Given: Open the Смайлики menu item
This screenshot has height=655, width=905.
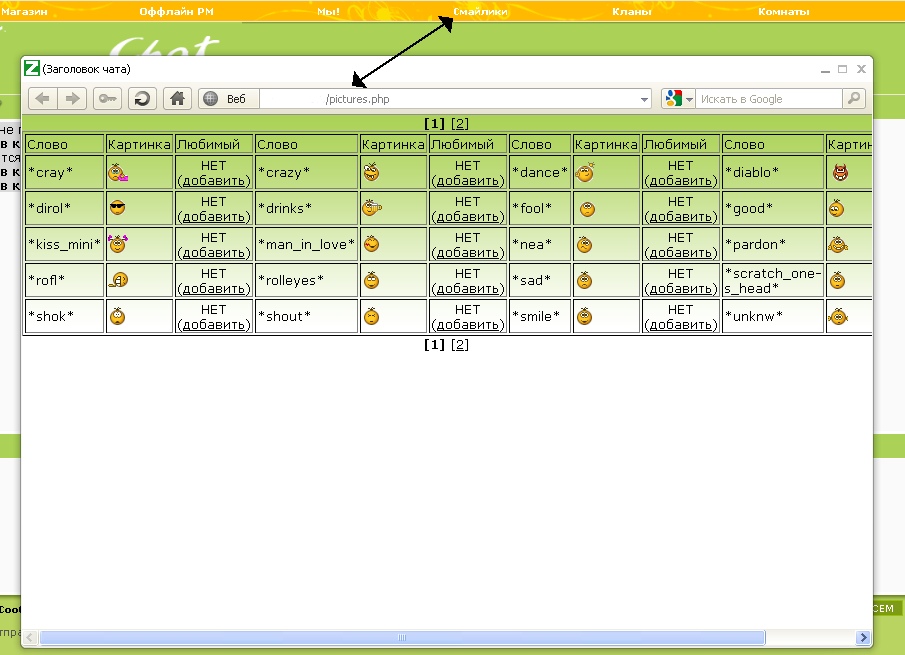Looking at the screenshot, I should coord(480,12).
